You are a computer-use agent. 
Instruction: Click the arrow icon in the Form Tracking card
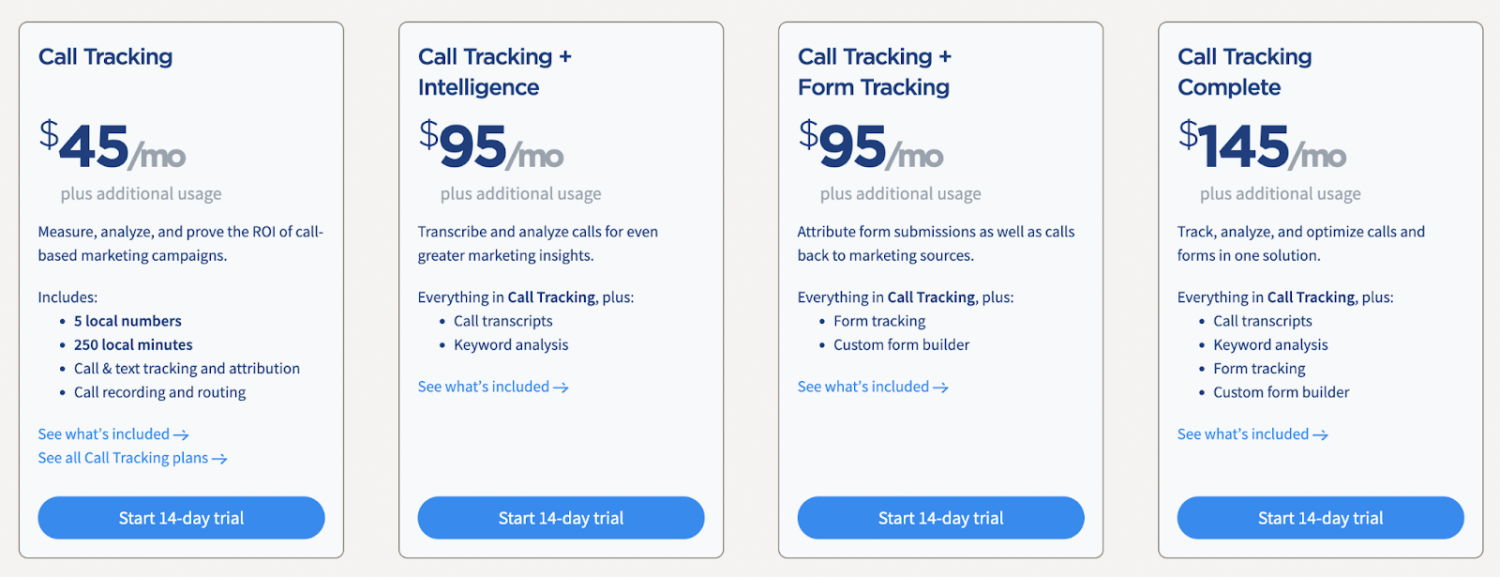point(942,386)
